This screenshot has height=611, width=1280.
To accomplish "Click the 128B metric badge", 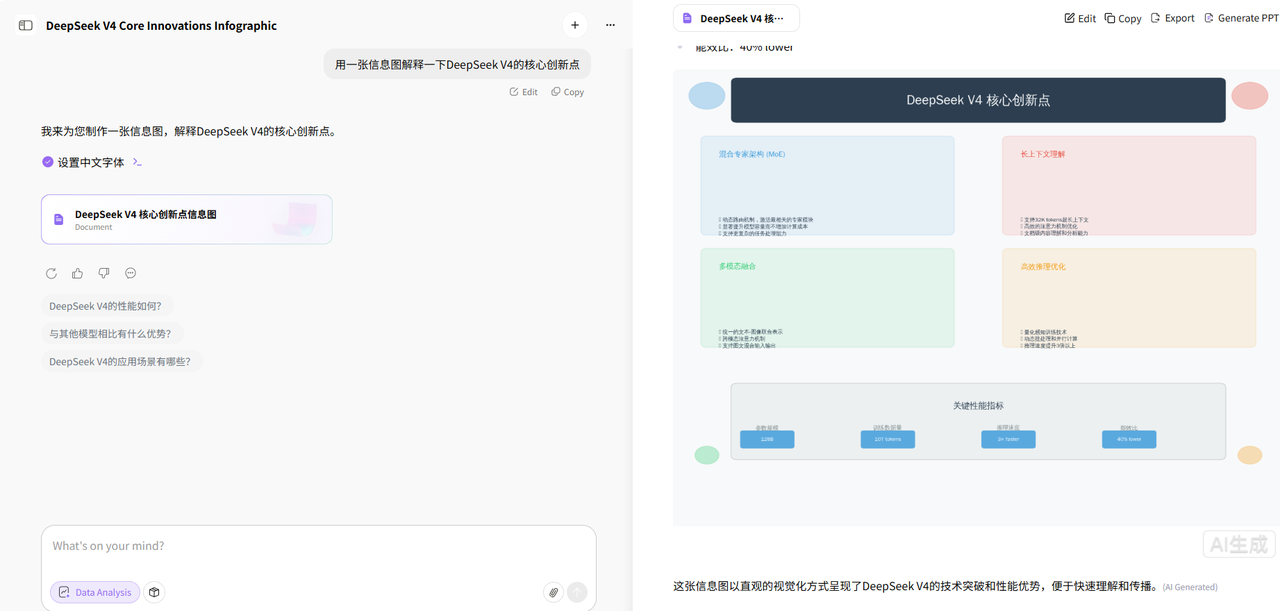I will point(767,439).
